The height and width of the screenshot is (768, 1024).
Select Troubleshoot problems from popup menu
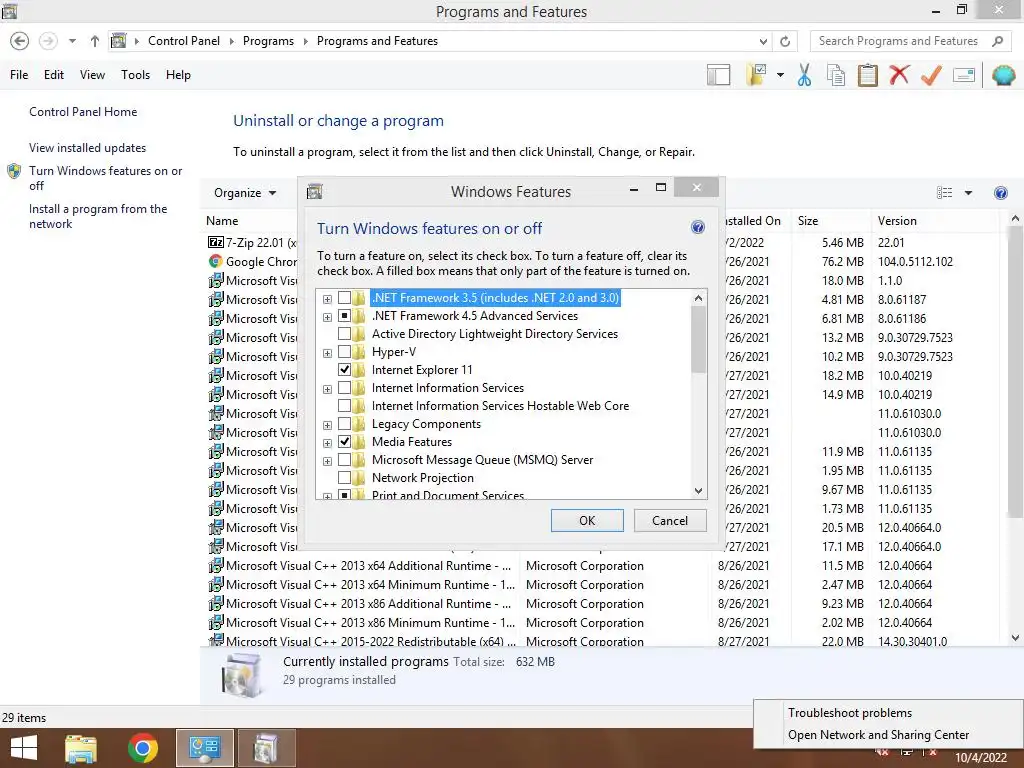coord(850,712)
